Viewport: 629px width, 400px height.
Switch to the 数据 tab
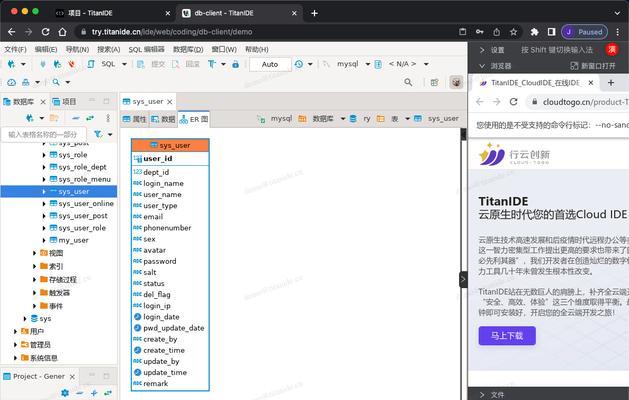163,119
